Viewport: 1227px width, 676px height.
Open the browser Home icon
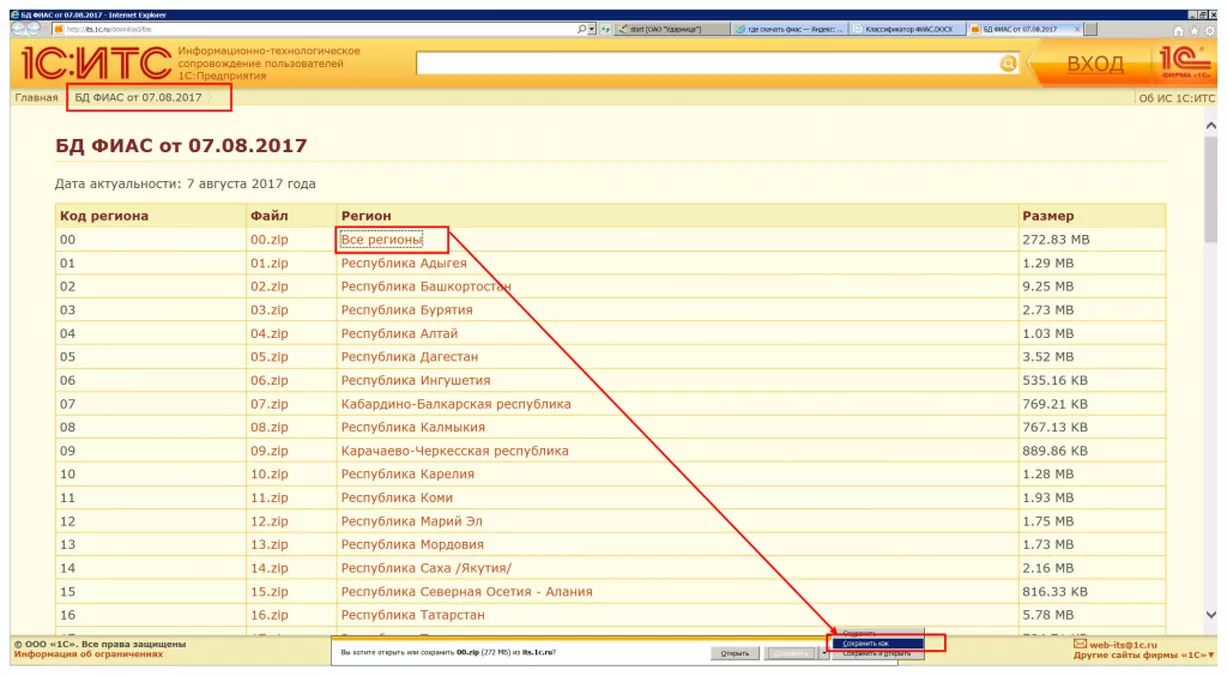tap(1179, 30)
